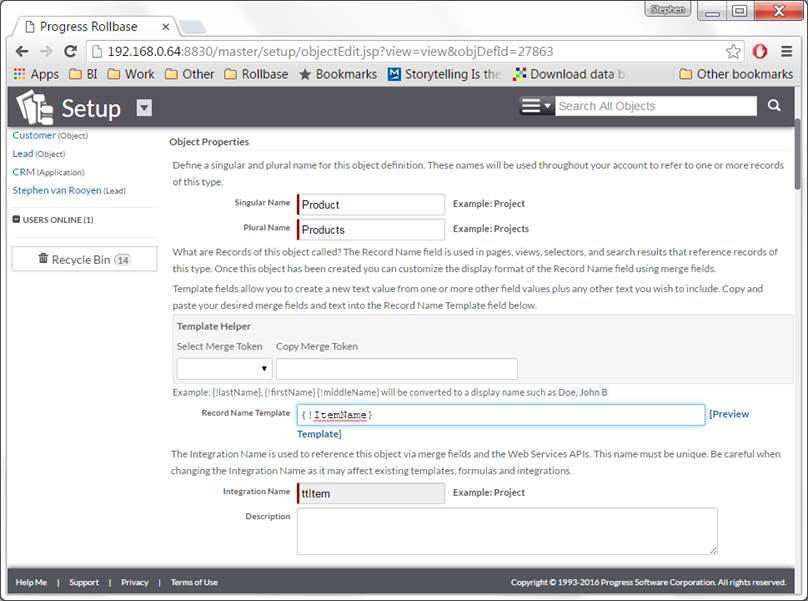The image size is (808, 601).
Task: Open a new browser tab
Action: [x=193, y=27]
